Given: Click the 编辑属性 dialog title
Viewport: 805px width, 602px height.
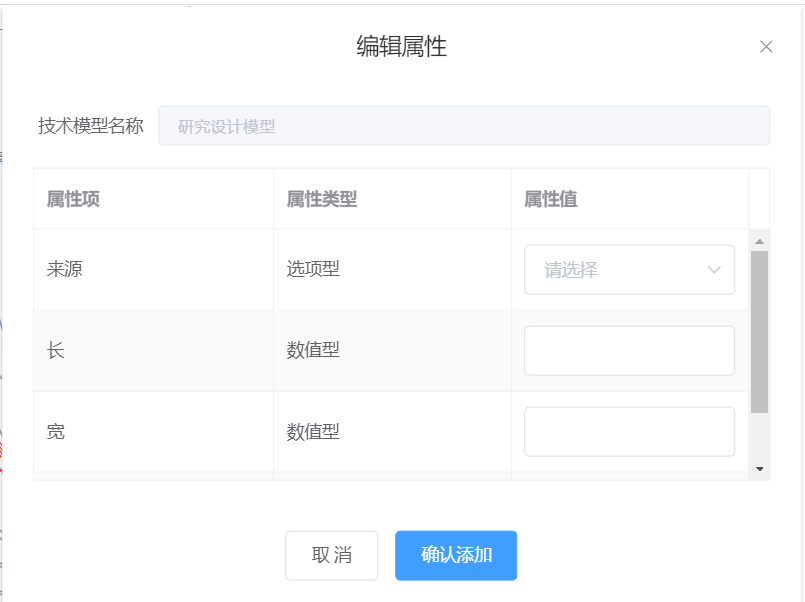Looking at the screenshot, I should click(402, 46).
